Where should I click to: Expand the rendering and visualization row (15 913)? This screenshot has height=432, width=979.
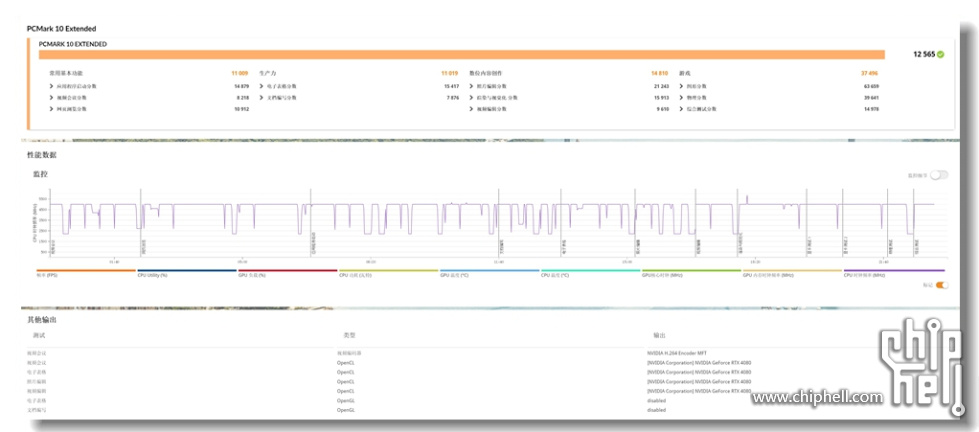pyautogui.click(x=569, y=97)
